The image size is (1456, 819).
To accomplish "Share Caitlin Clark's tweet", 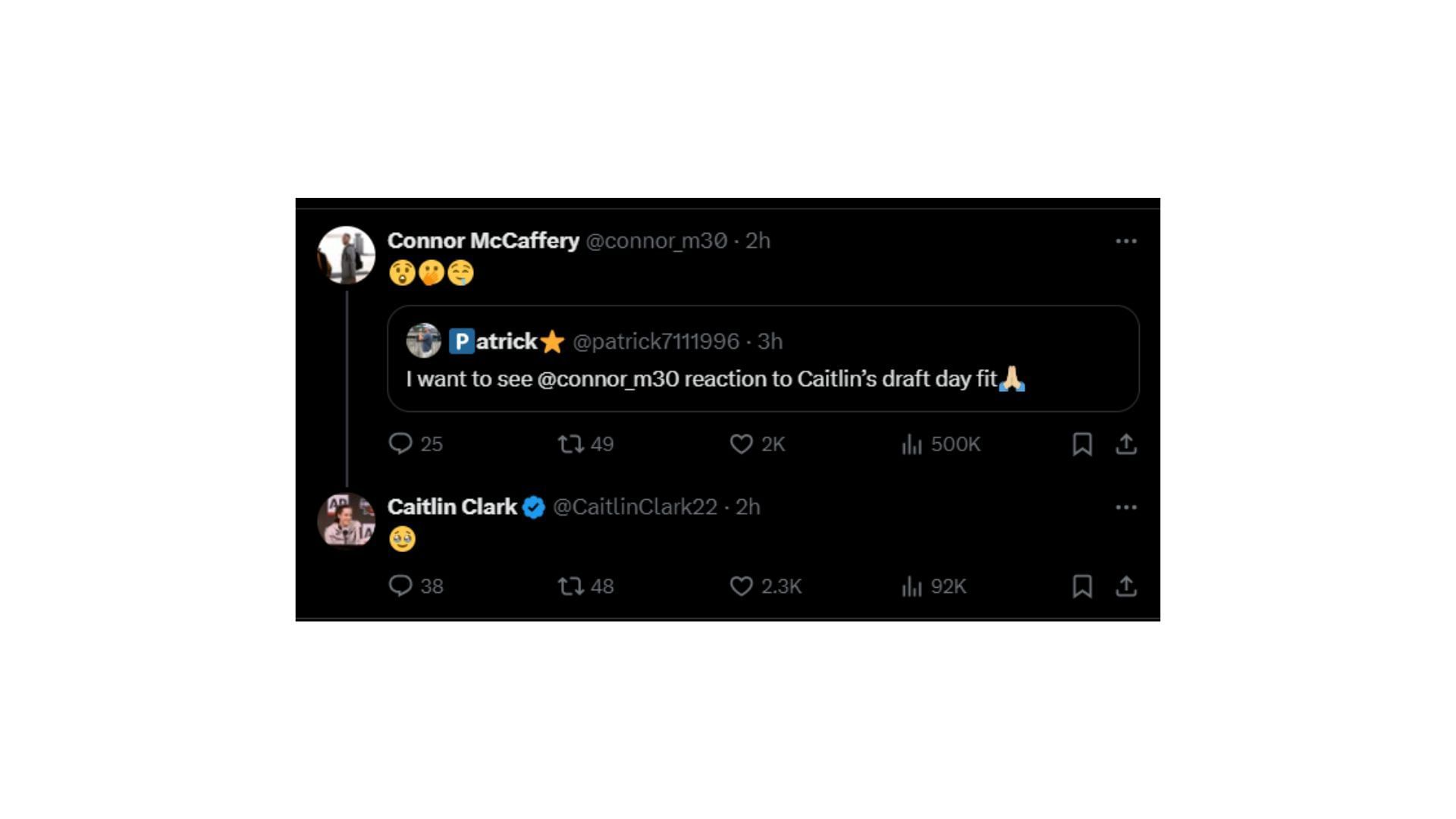I will [1126, 586].
